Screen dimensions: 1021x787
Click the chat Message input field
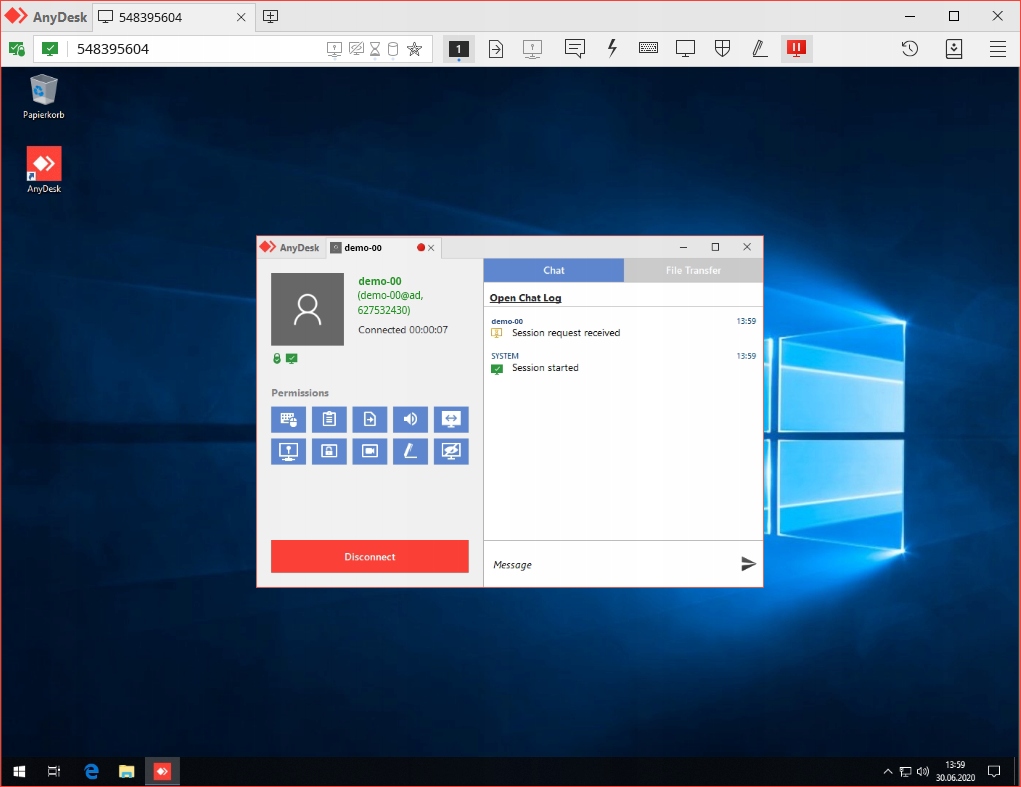coord(610,565)
